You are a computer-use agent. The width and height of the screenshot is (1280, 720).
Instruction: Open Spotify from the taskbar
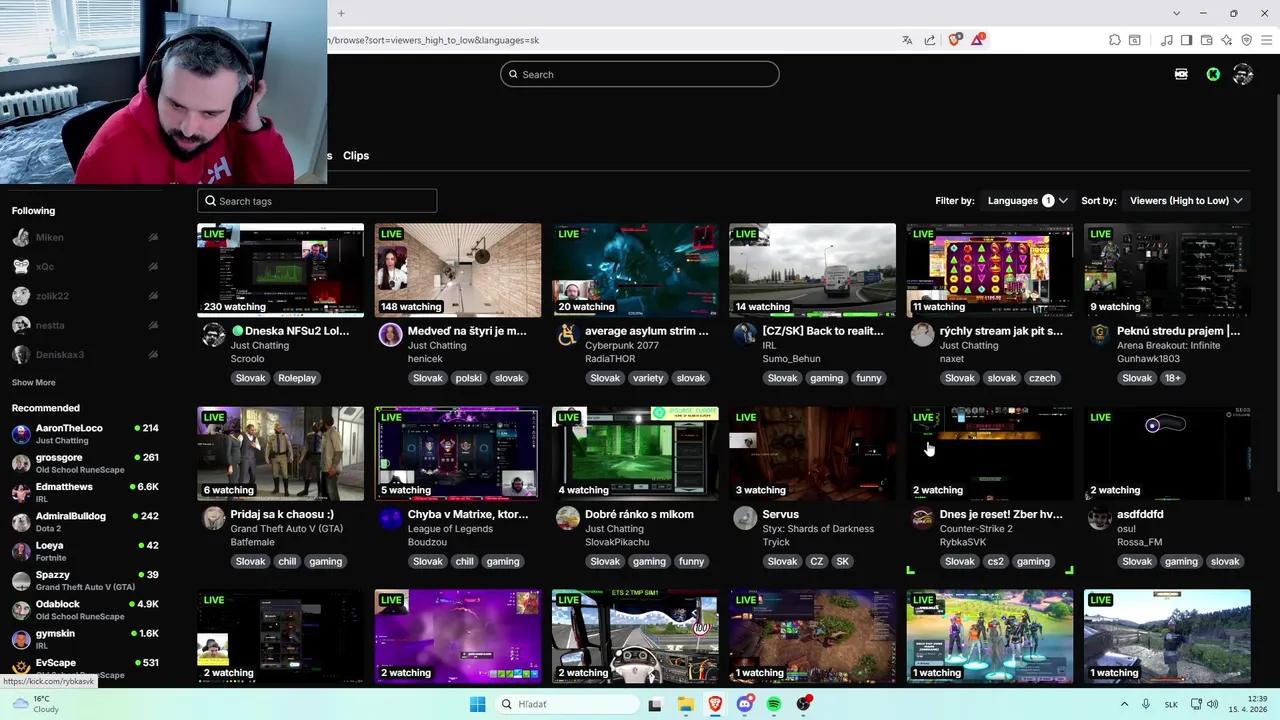pos(774,704)
